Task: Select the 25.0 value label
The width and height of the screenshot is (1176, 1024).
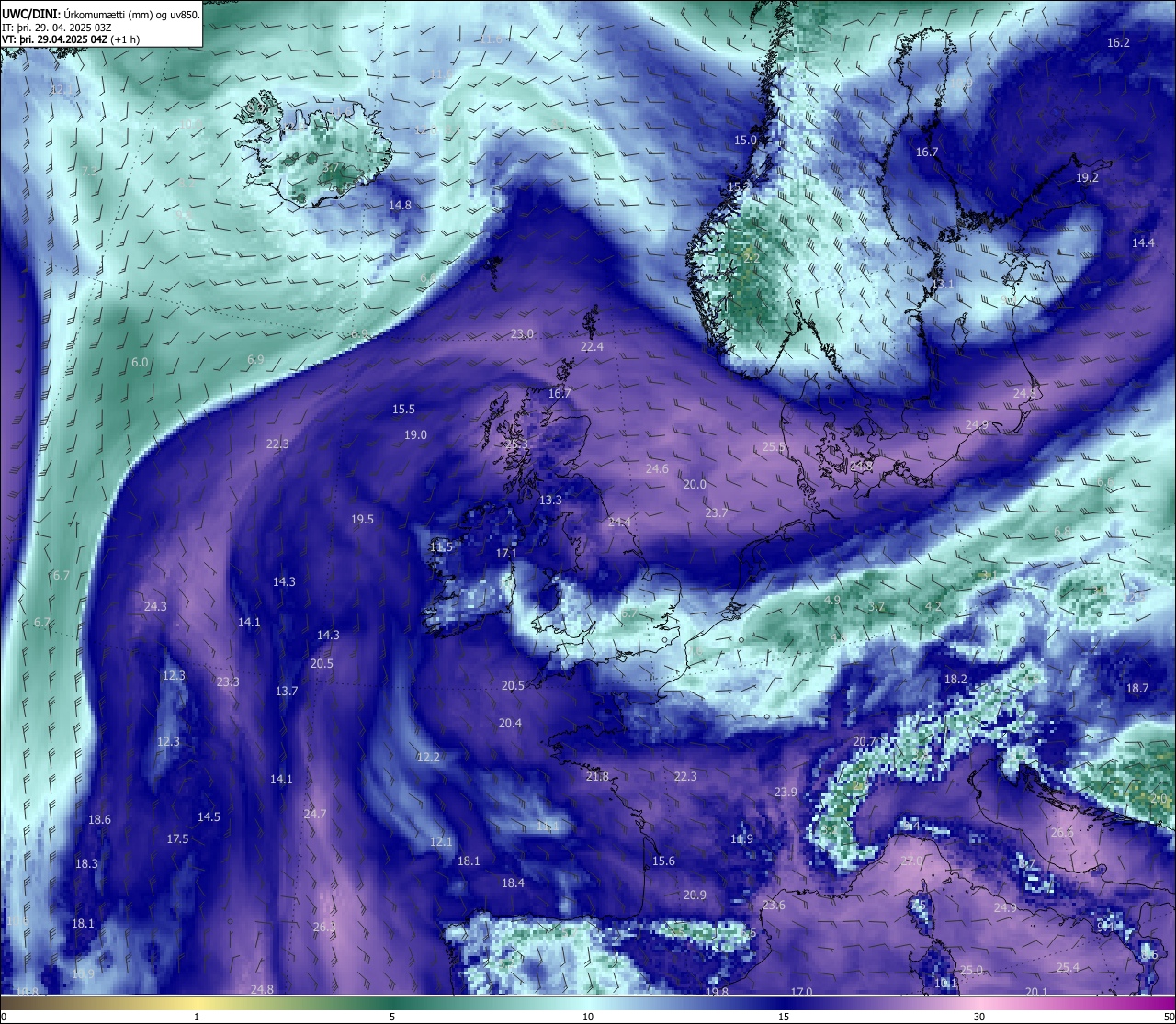Action: 971,970
